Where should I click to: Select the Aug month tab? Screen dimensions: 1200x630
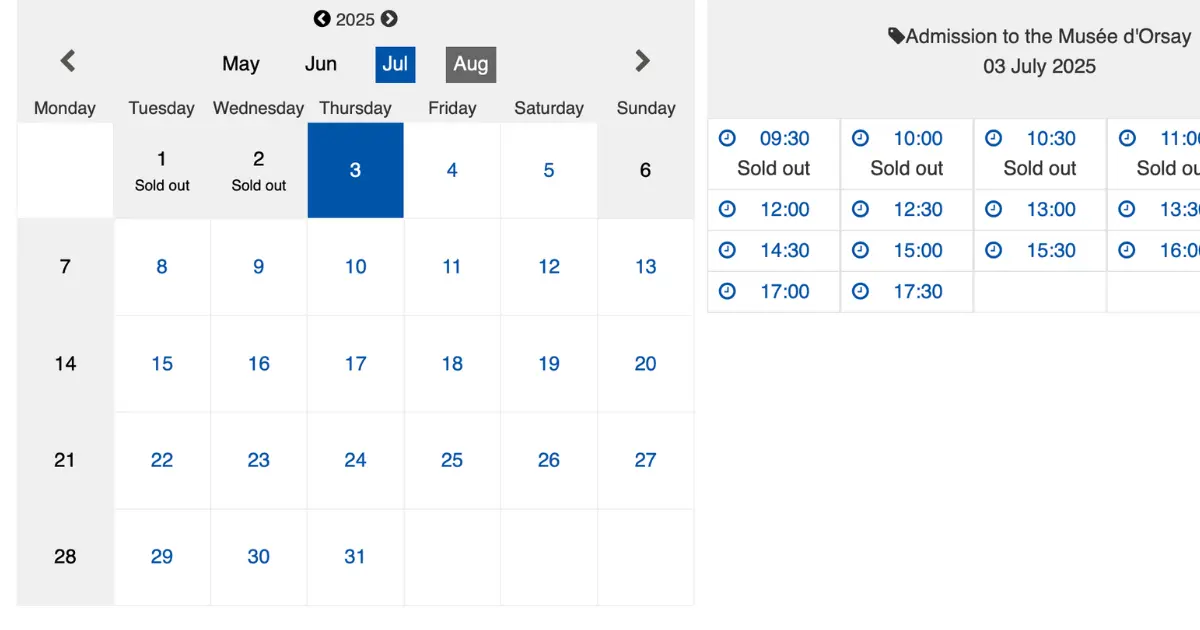471,64
